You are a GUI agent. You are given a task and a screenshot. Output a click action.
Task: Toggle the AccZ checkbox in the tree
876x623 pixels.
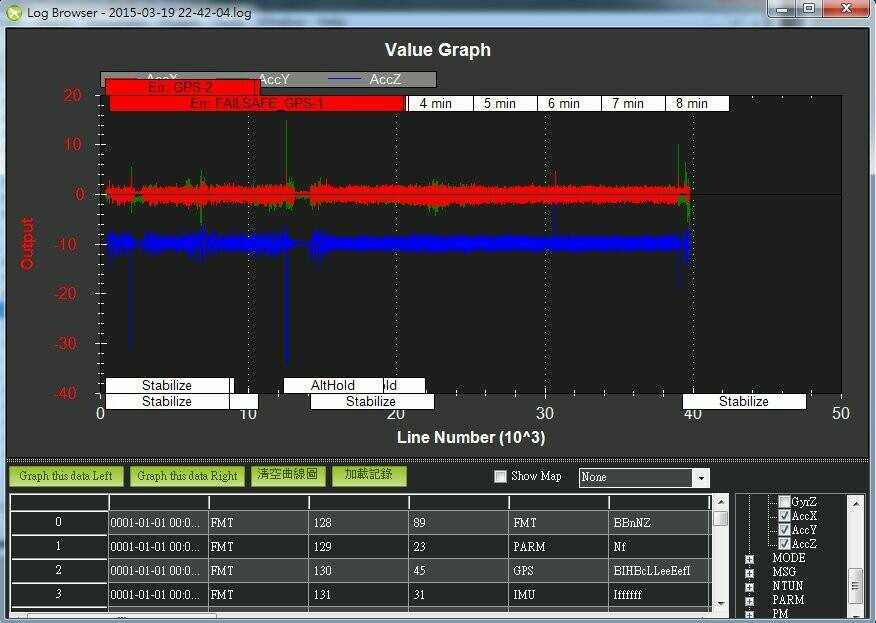coord(784,543)
